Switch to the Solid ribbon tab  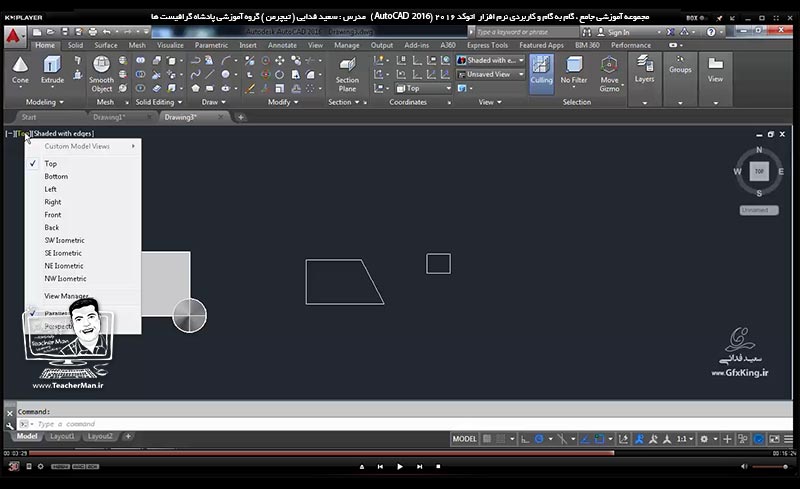pyautogui.click(x=75, y=45)
